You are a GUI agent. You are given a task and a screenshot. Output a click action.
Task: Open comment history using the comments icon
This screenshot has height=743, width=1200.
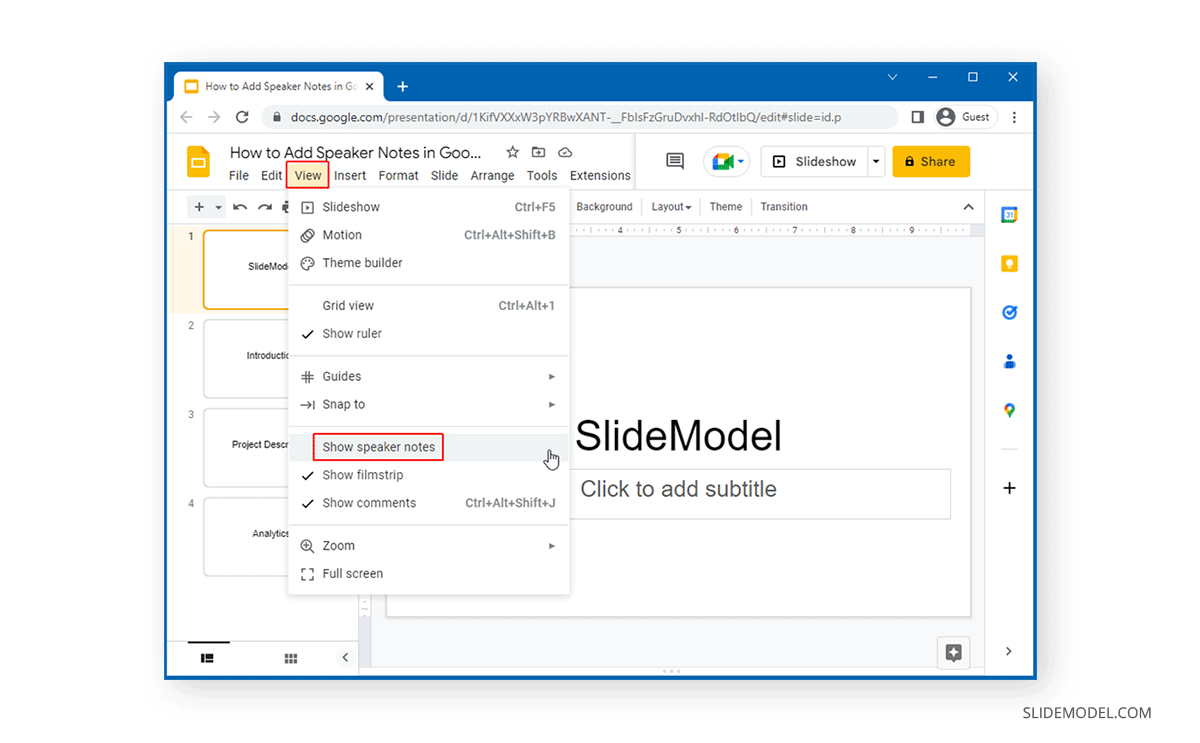674,161
